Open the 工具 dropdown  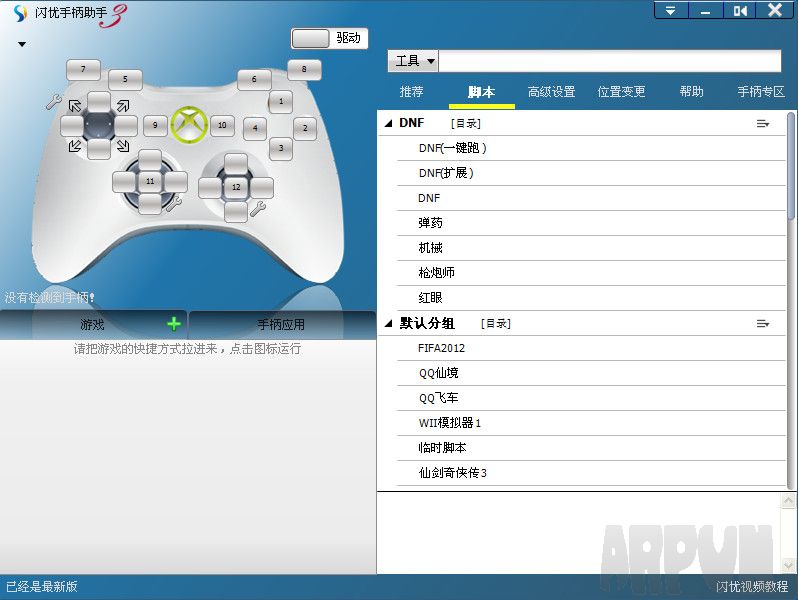(x=413, y=61)
